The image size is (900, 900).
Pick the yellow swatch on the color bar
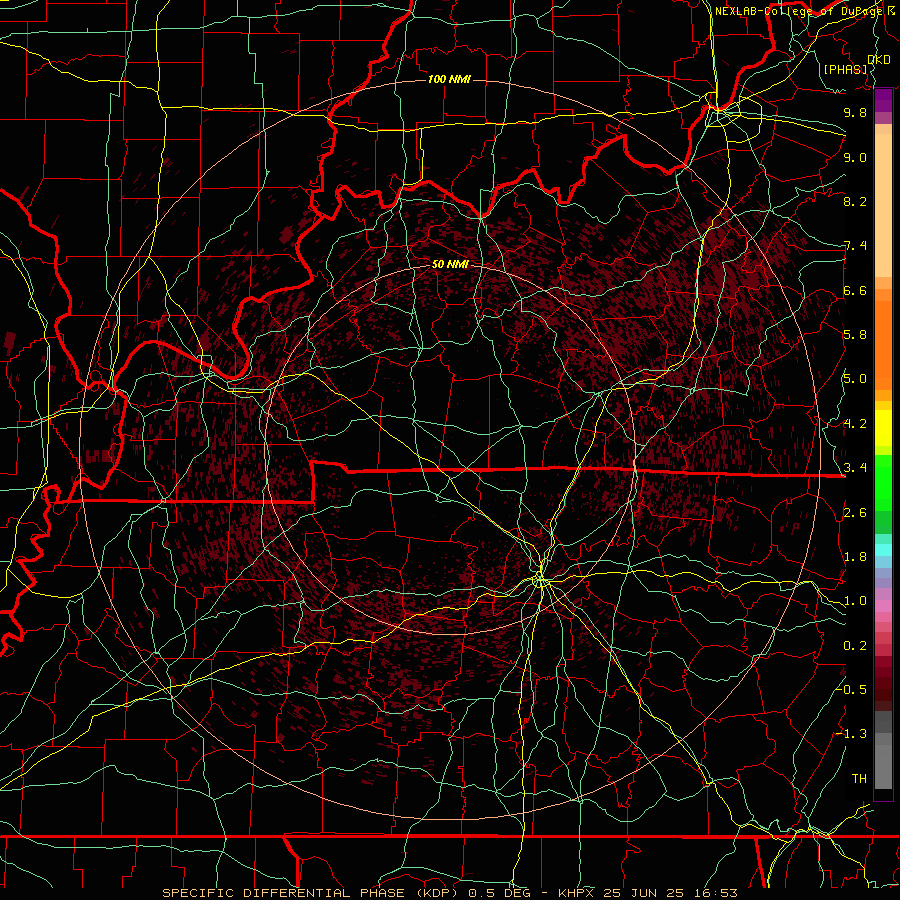tap(883, 428)
